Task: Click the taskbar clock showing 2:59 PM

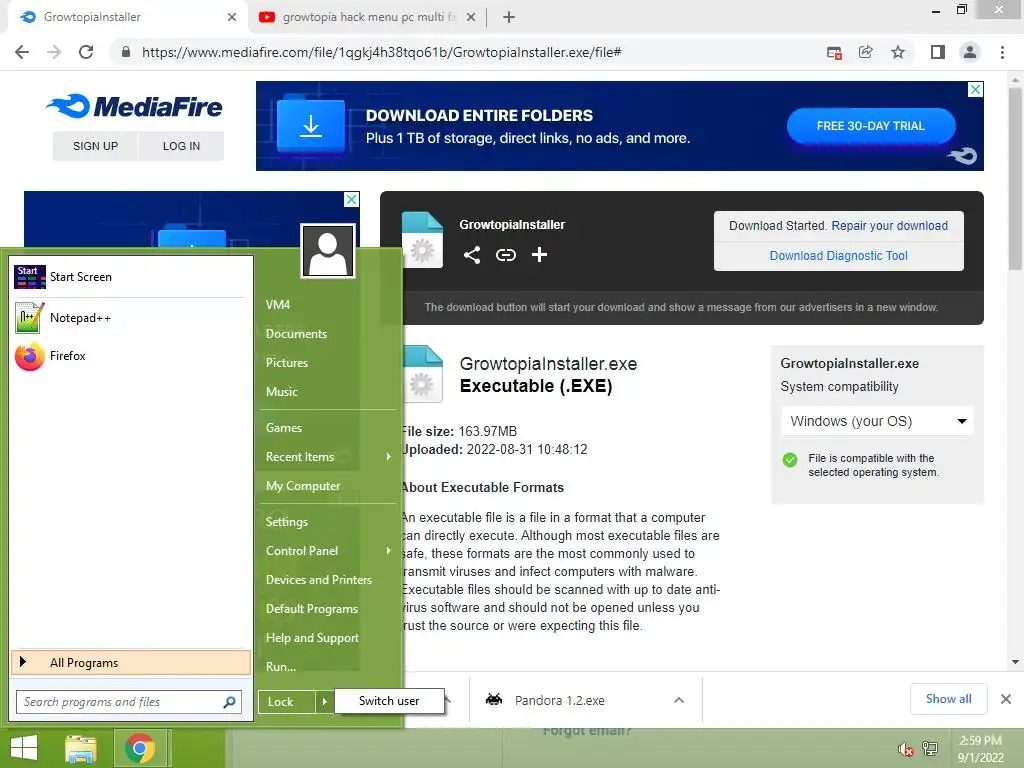Action: click(x=980, y=749)
